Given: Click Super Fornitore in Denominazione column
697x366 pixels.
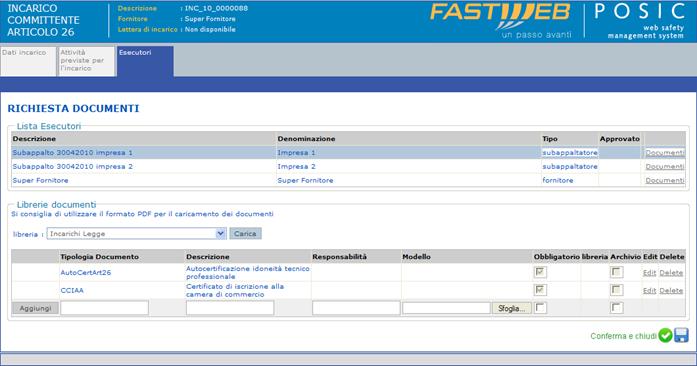Looking at the screenshot, I should (305, 180).
